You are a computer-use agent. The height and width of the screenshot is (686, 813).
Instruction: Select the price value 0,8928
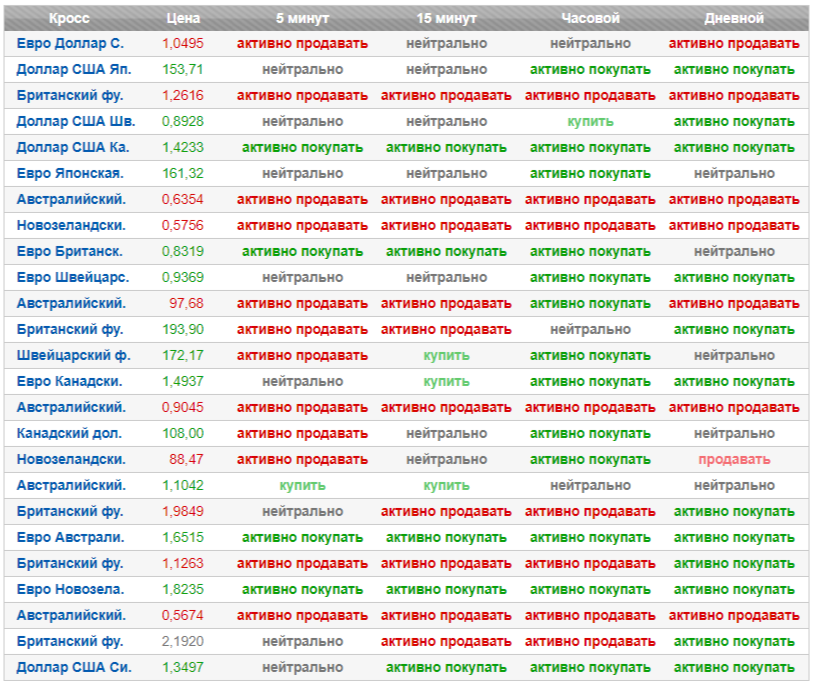click(183, 121)
